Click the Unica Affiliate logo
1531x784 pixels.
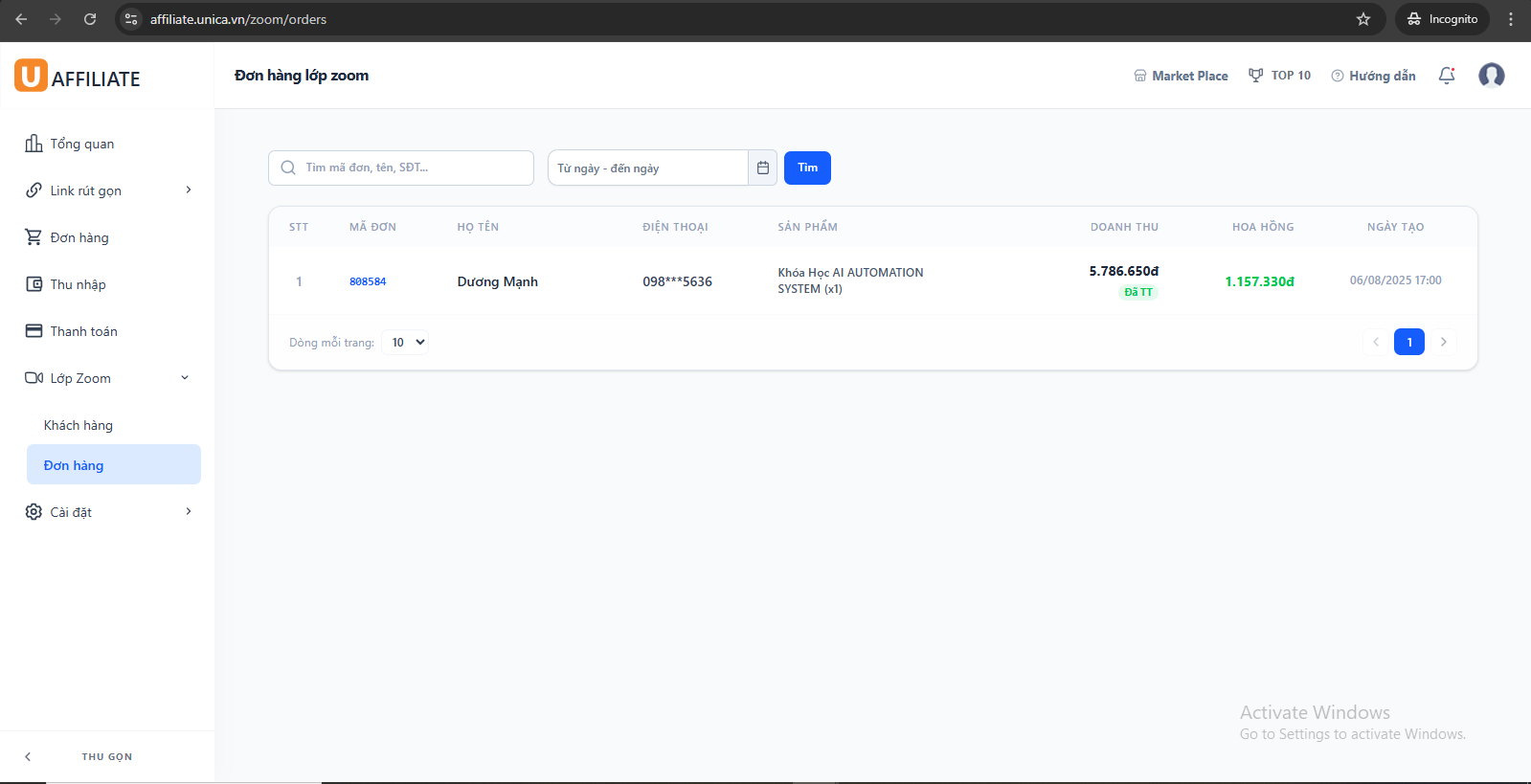pyautogui.click(x=78, y=77)
